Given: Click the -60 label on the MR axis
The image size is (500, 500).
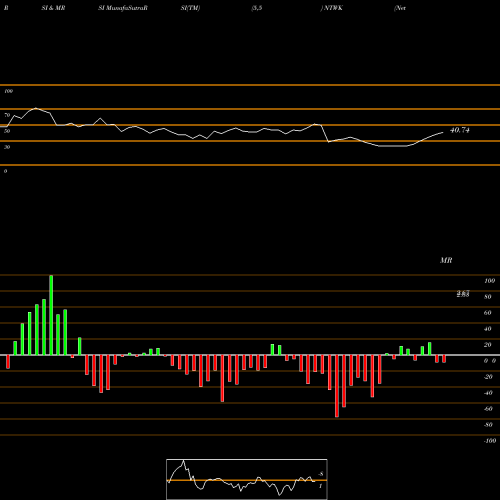Looking at the screenshot, I should pos(488,409).
